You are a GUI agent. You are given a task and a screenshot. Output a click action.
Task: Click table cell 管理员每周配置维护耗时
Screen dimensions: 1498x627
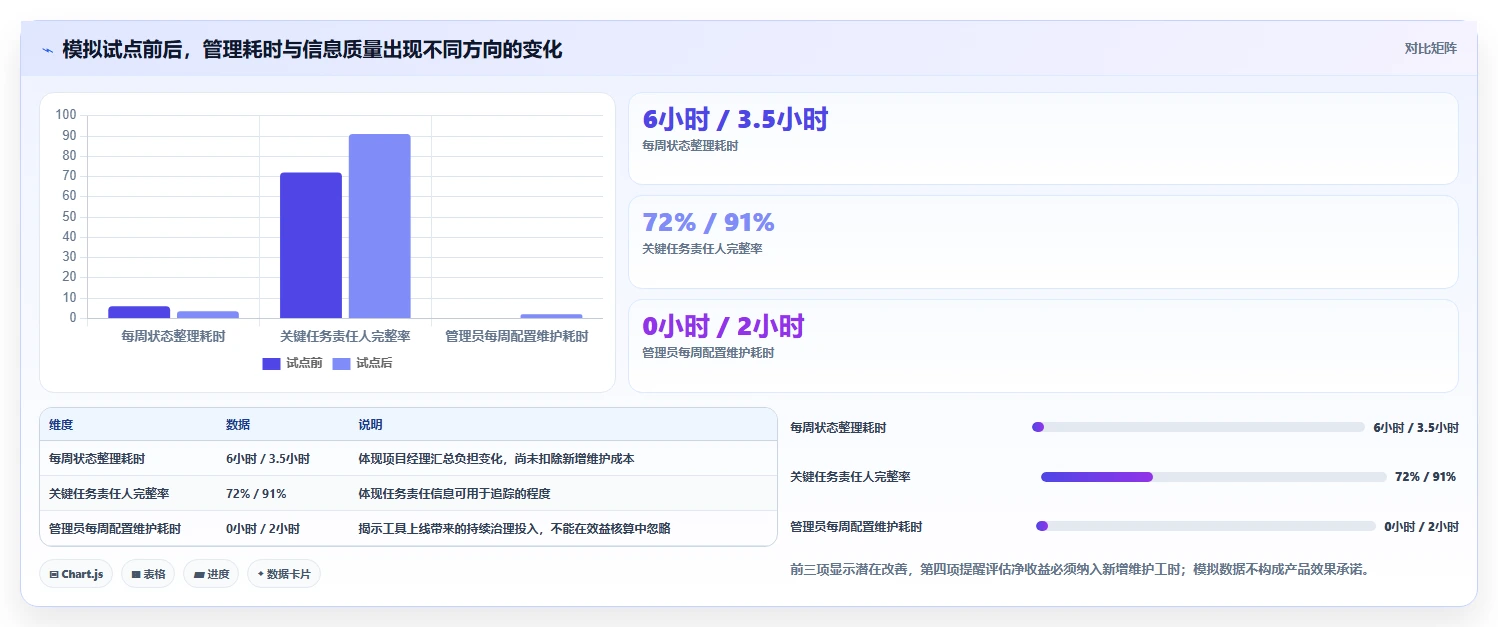tap(115, 528)
